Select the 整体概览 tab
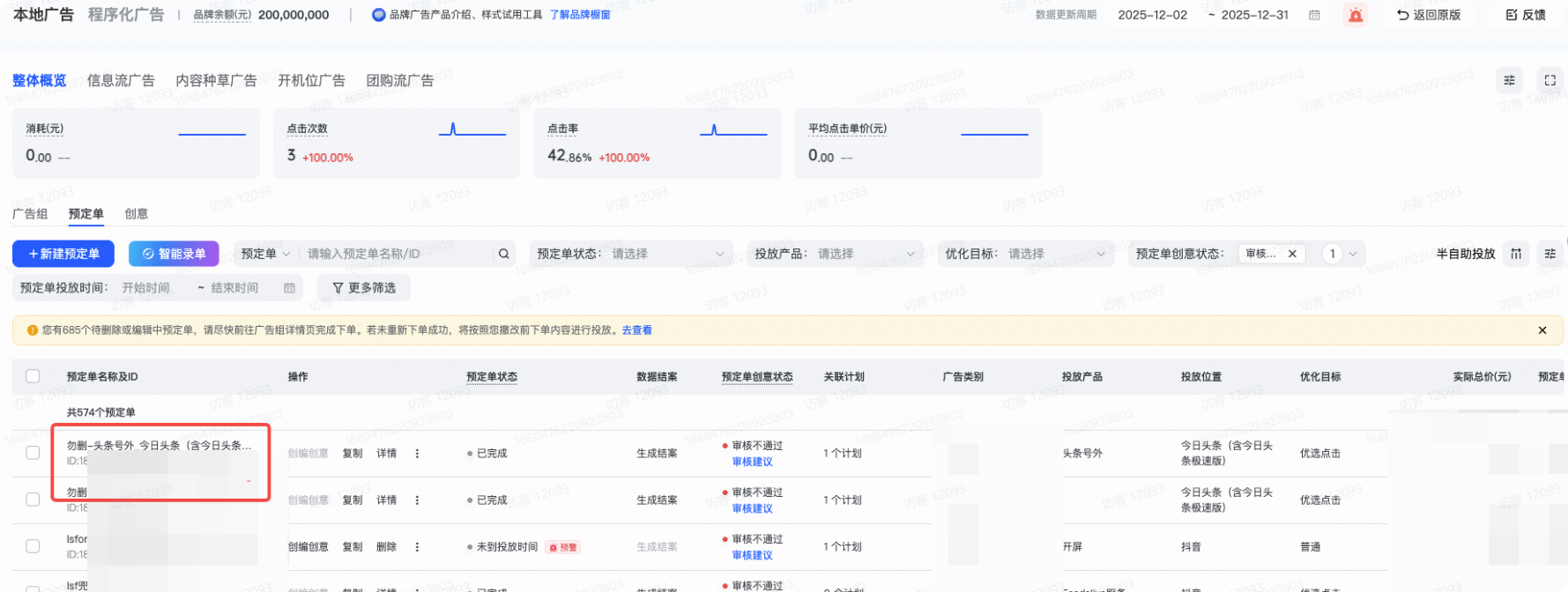 pos(39,80)
